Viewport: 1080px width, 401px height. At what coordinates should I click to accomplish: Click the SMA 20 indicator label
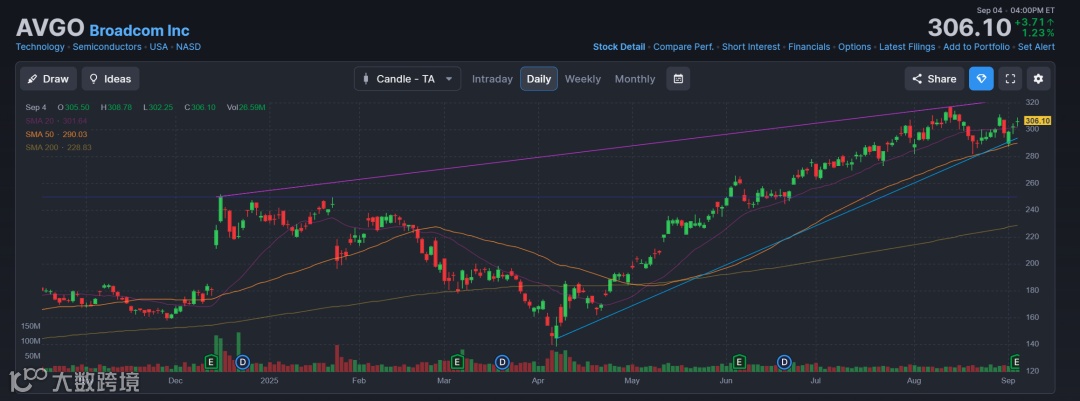56,121
